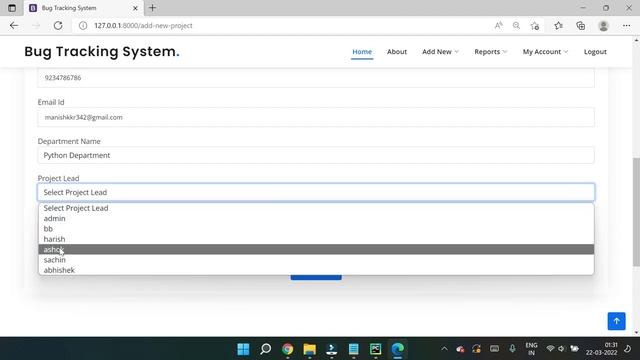The height and width of the screenshot is (360, 640).
Task: Open the ENG IN language switcher
Action: pos(531,349)
